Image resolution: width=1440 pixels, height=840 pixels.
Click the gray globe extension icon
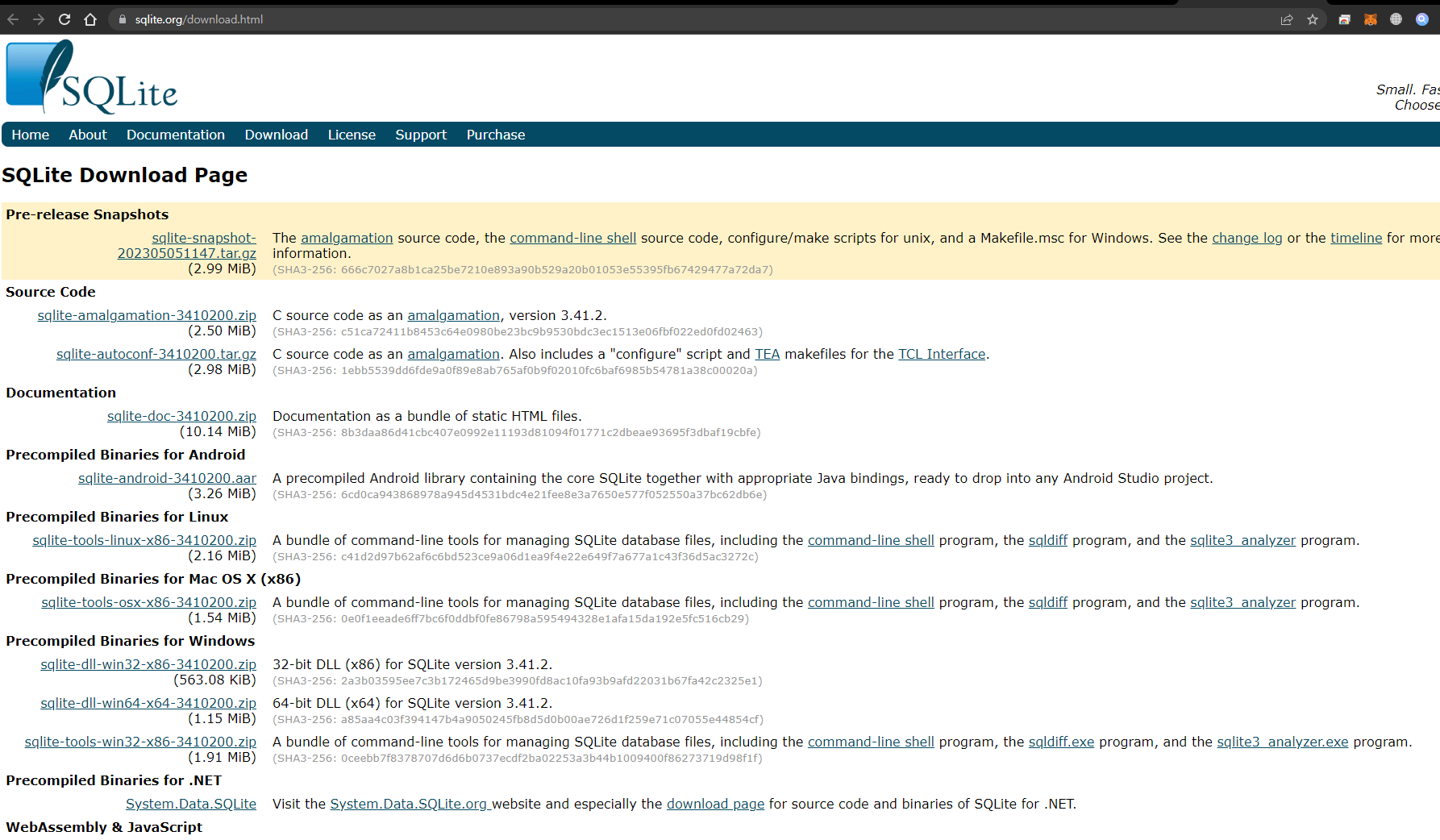(1396, 19)
